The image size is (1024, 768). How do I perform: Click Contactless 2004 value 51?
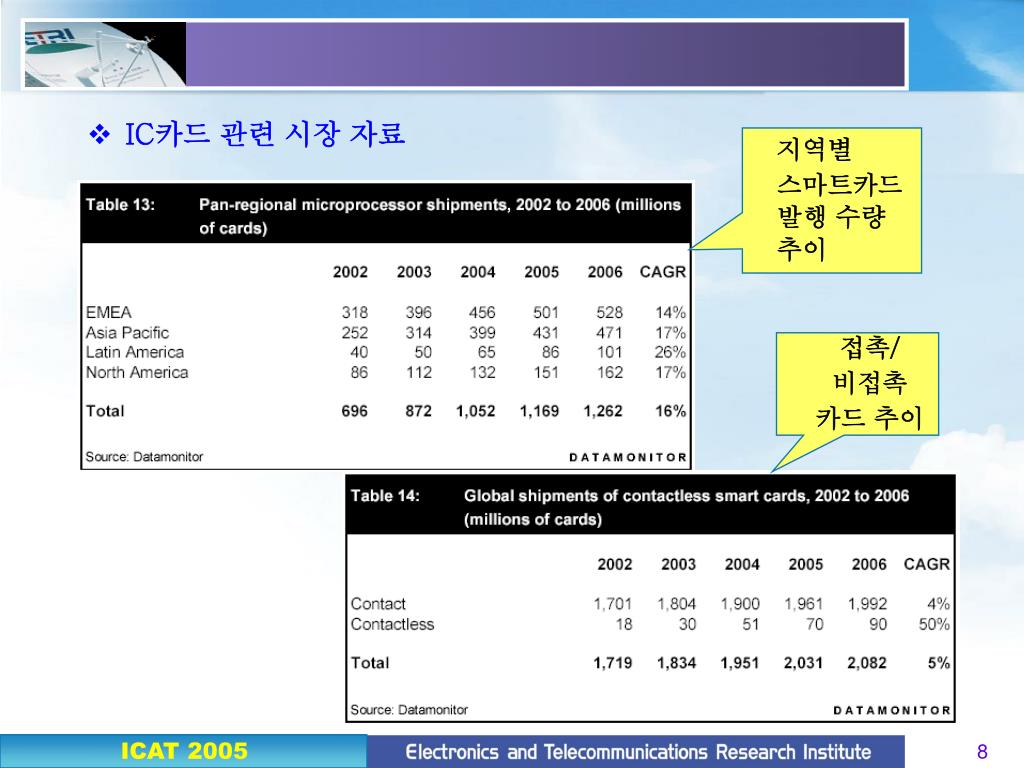(751, 624)
